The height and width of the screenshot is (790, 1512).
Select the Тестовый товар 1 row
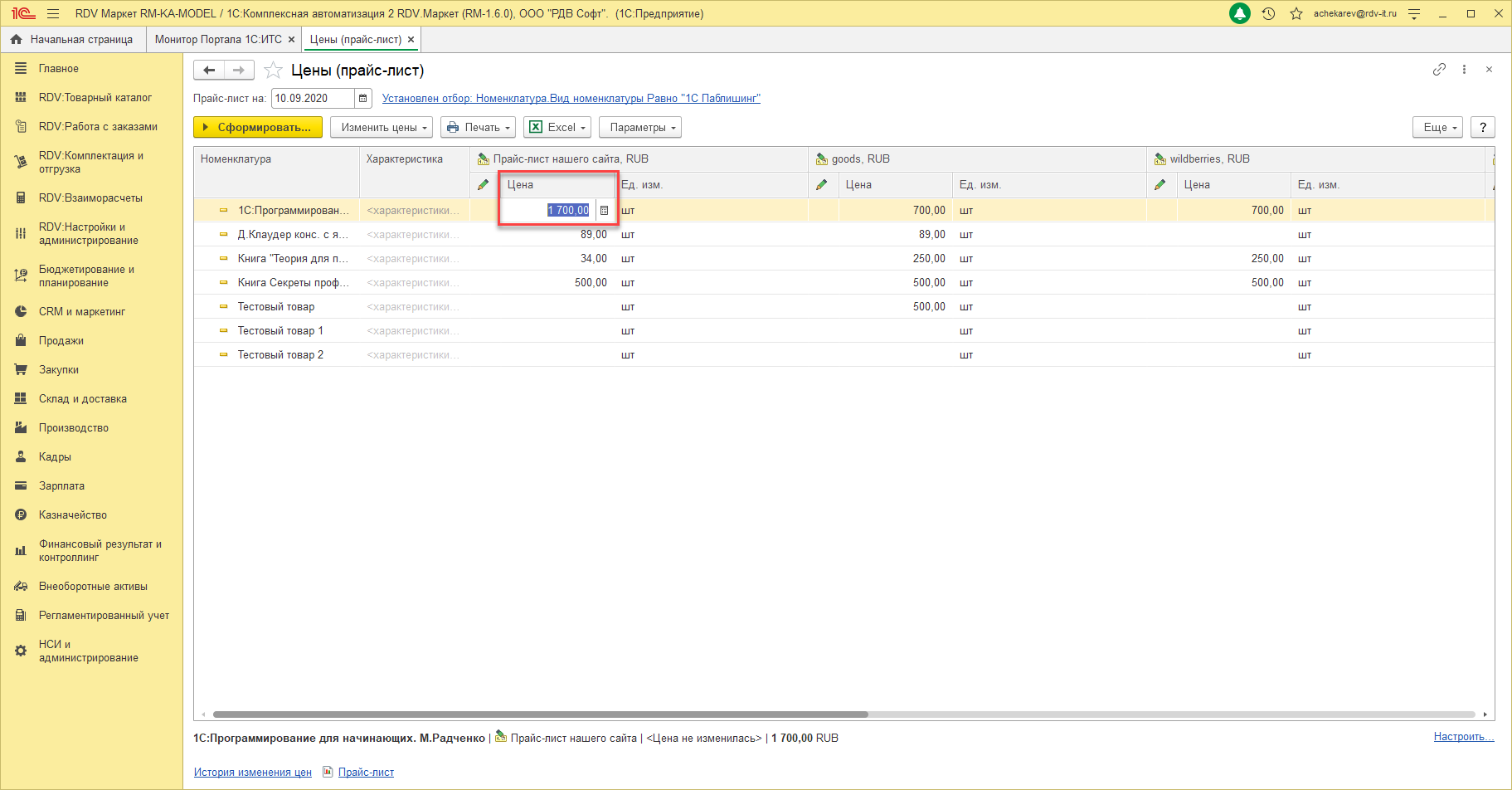(280, 331)
